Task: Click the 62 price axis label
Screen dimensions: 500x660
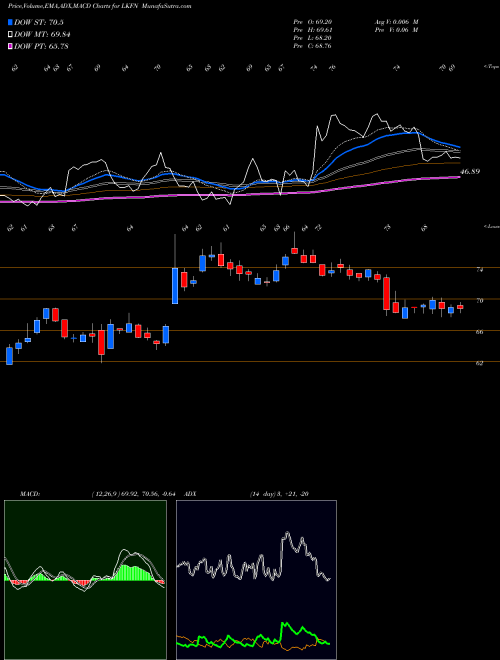Action: tap(479, 363)
